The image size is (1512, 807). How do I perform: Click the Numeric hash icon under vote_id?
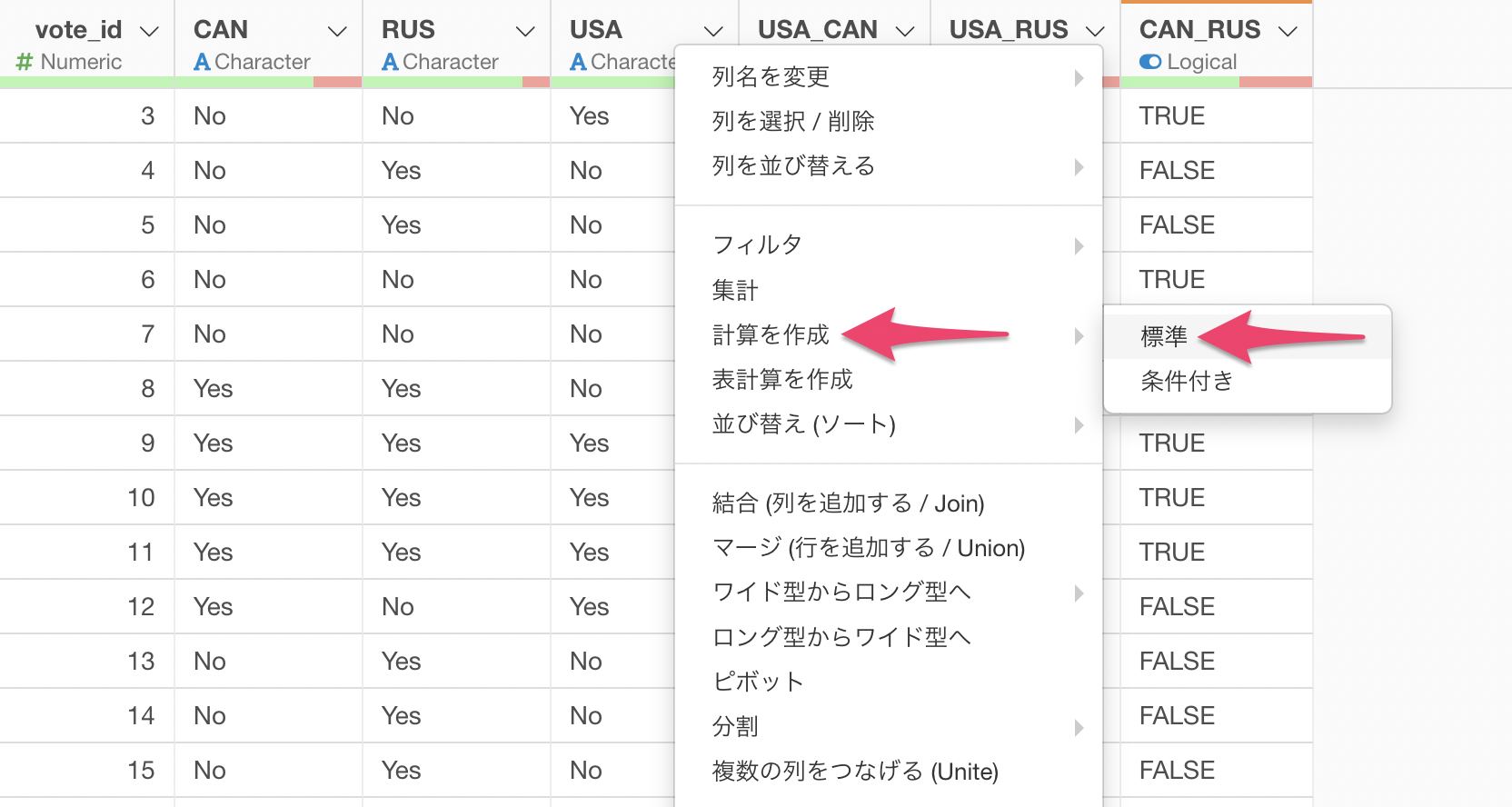point(25,62)
